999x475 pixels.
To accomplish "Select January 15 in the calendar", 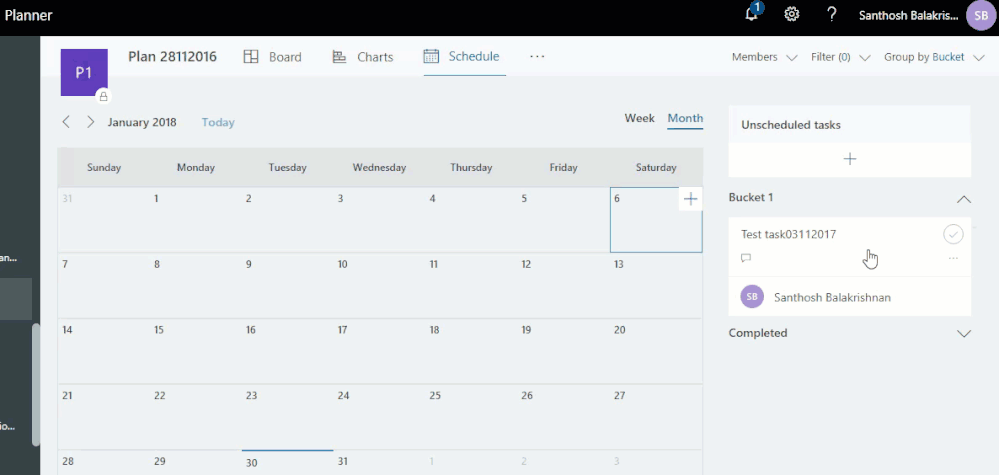I will coord(195,351).
